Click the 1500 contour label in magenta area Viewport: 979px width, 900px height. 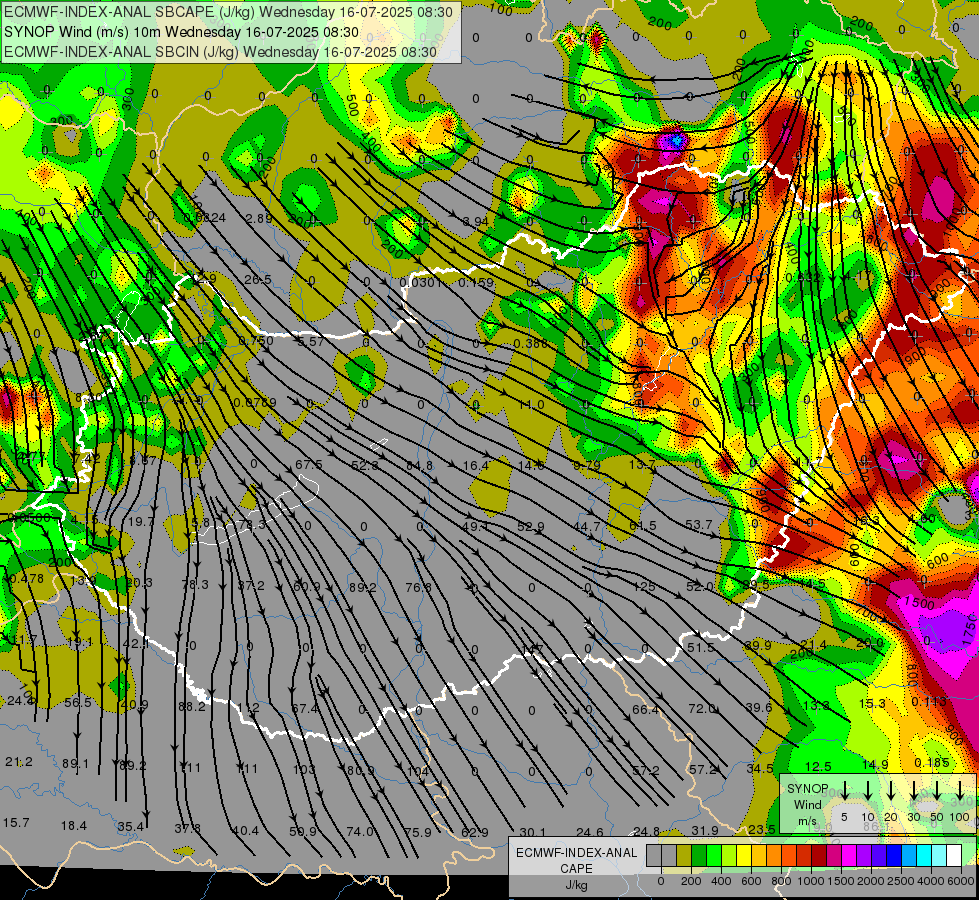pos(919,603)
